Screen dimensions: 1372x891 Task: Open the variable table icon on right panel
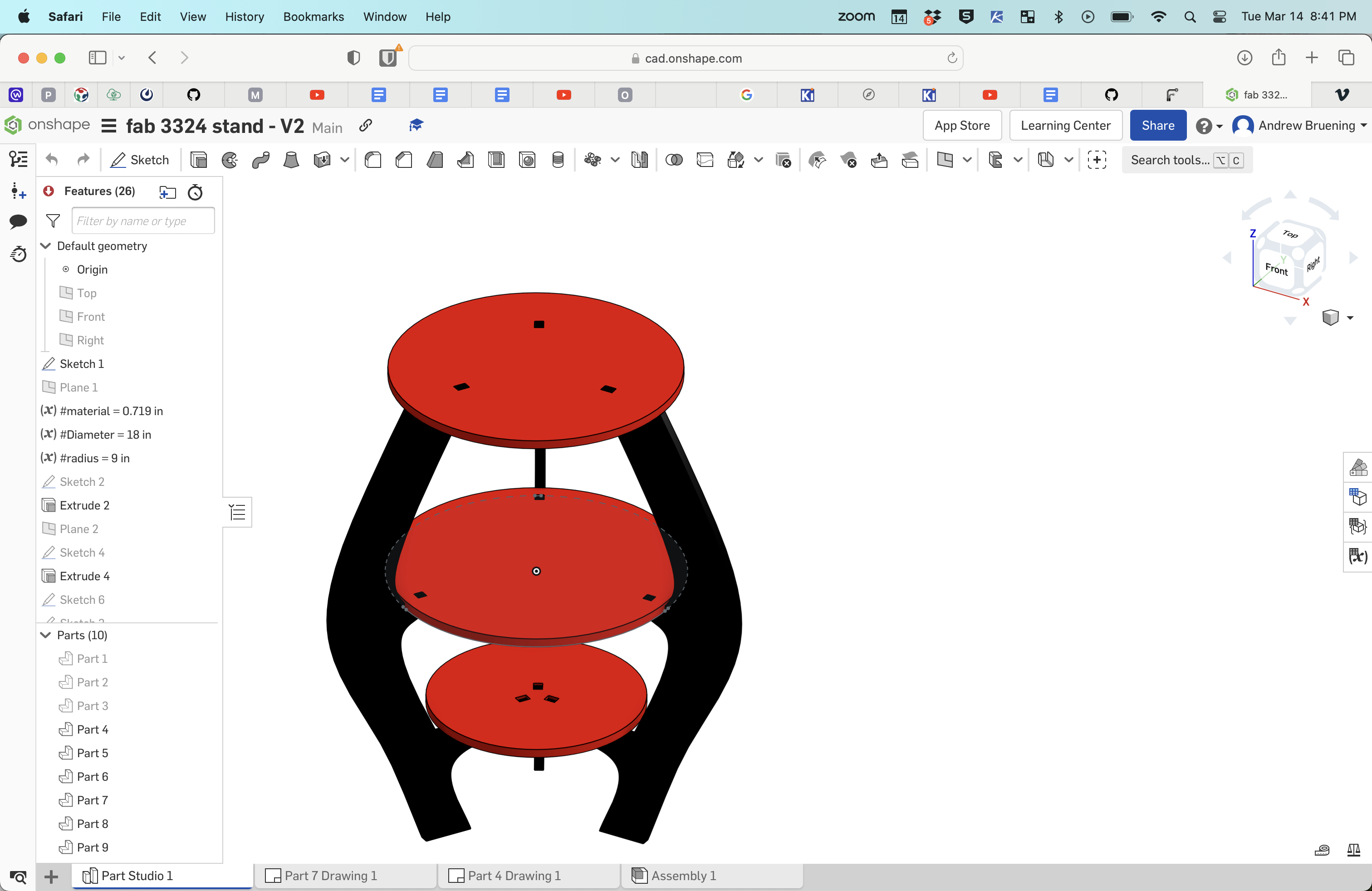click(x=1358, y=556)
